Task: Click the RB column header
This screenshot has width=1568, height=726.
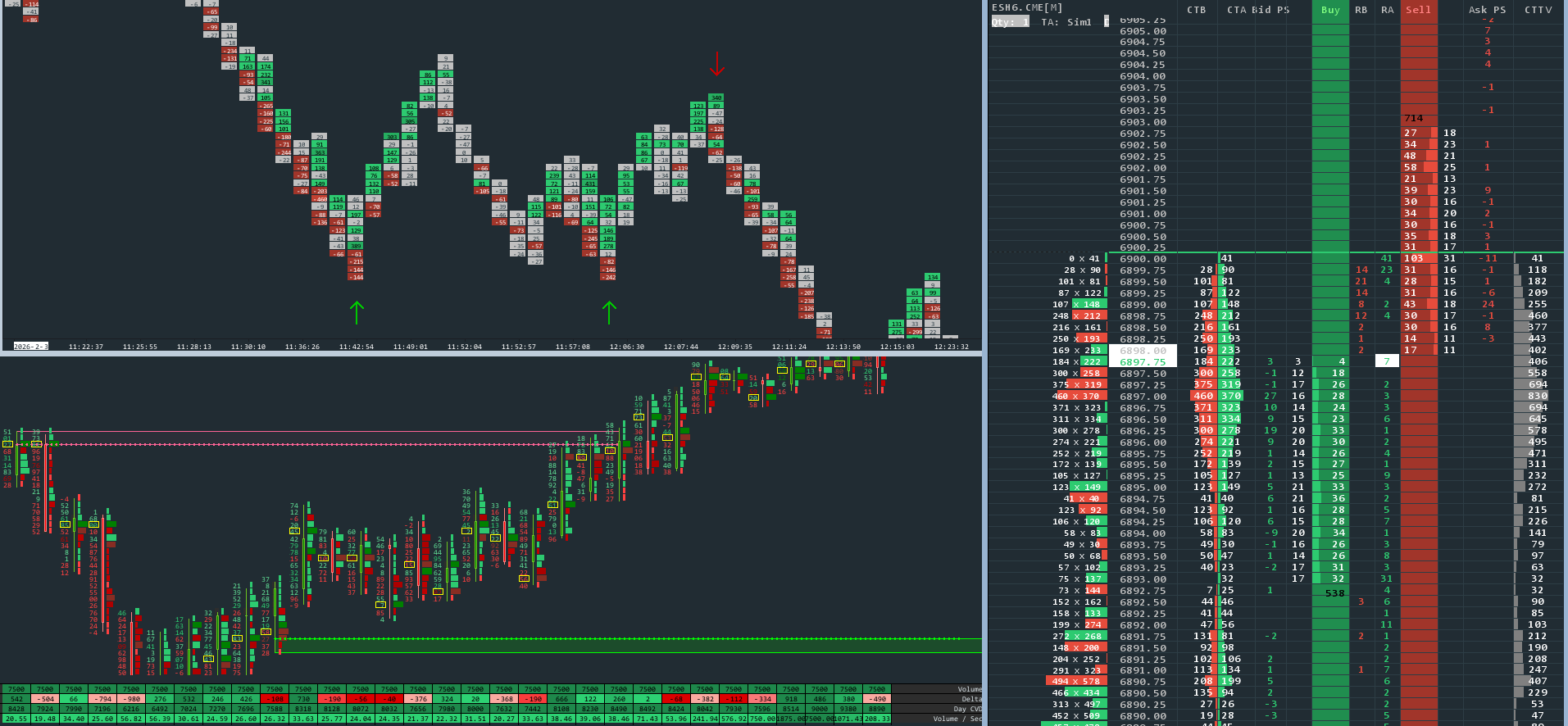Action: [x=1361, y=10]
